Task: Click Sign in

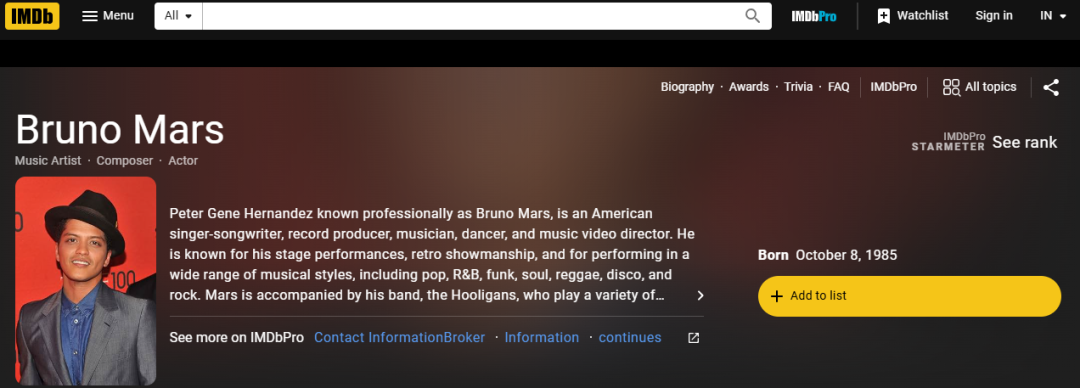Action: click(994, 16)
